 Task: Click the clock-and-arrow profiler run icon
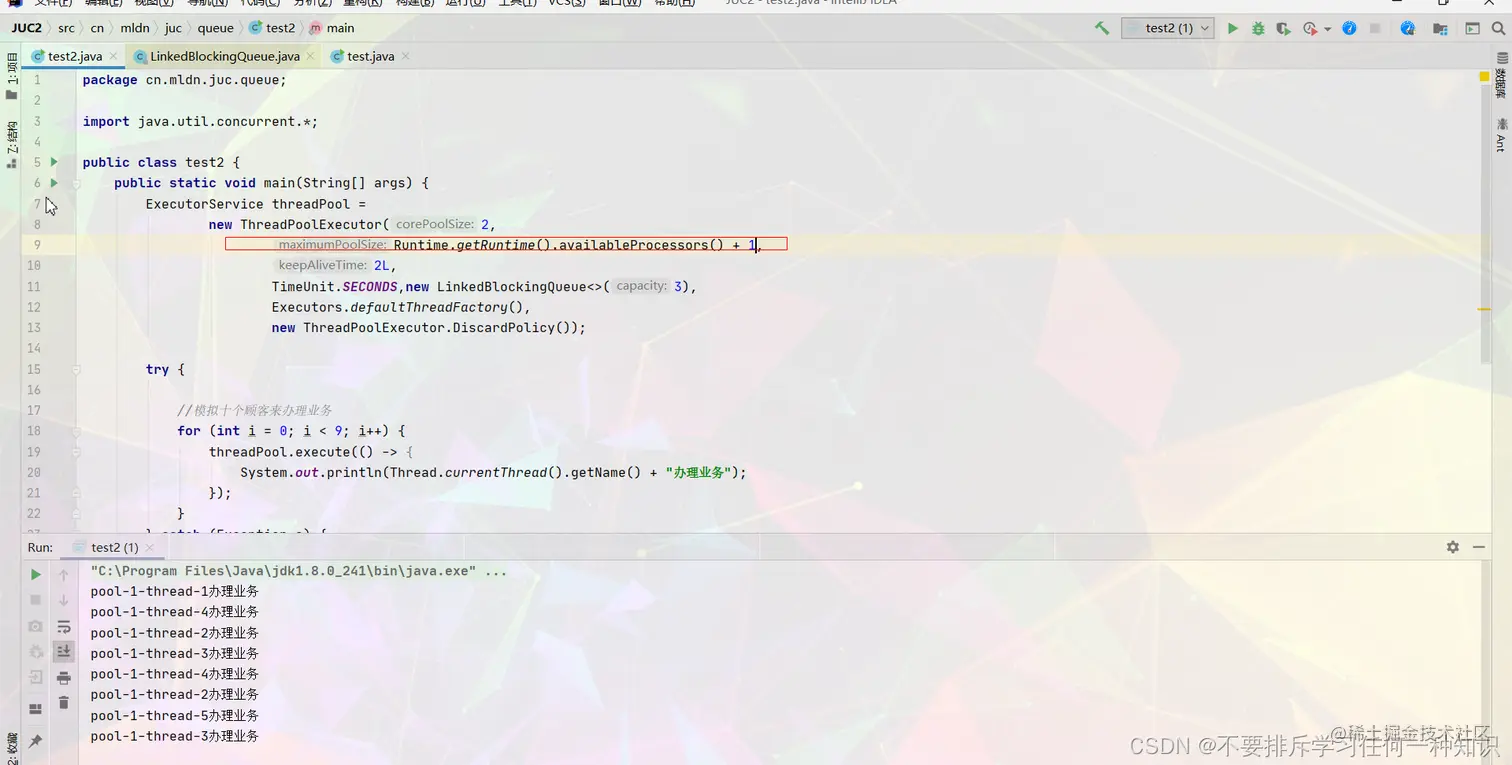click(x=1310, y=28)
